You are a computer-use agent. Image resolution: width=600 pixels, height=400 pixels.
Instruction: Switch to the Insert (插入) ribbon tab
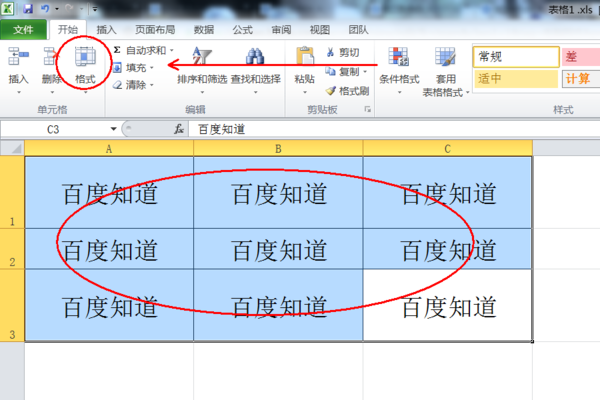[x=106, y=29]
